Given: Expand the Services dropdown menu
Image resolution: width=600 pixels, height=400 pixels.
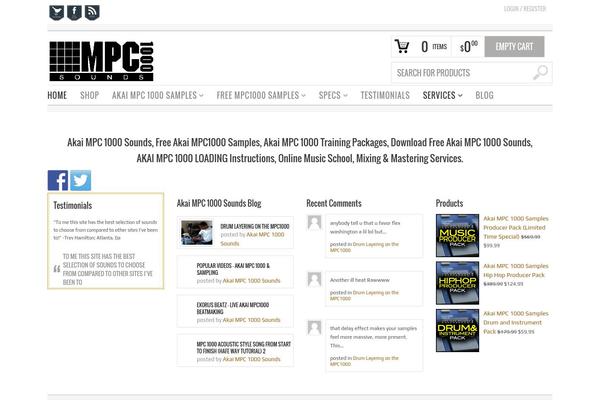Looking at the screenshot, I should click(442, 95).
